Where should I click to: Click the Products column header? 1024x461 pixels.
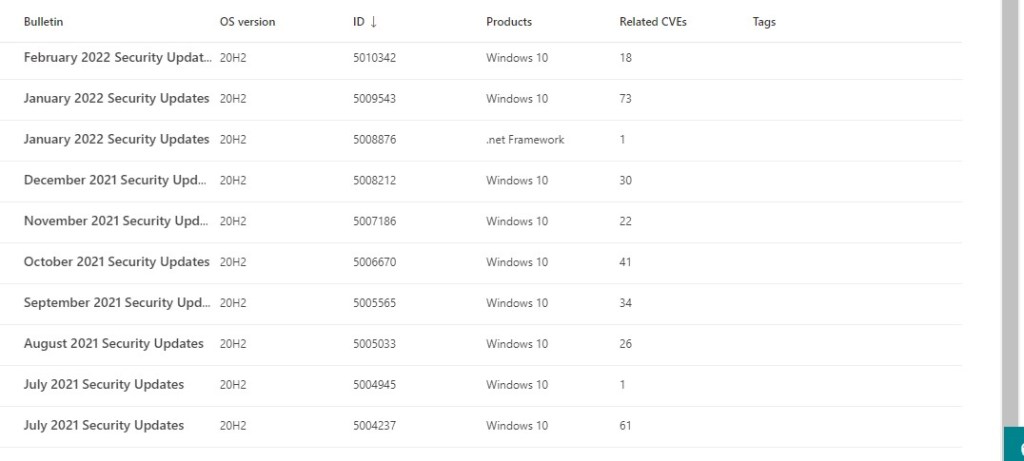(509, 22)
